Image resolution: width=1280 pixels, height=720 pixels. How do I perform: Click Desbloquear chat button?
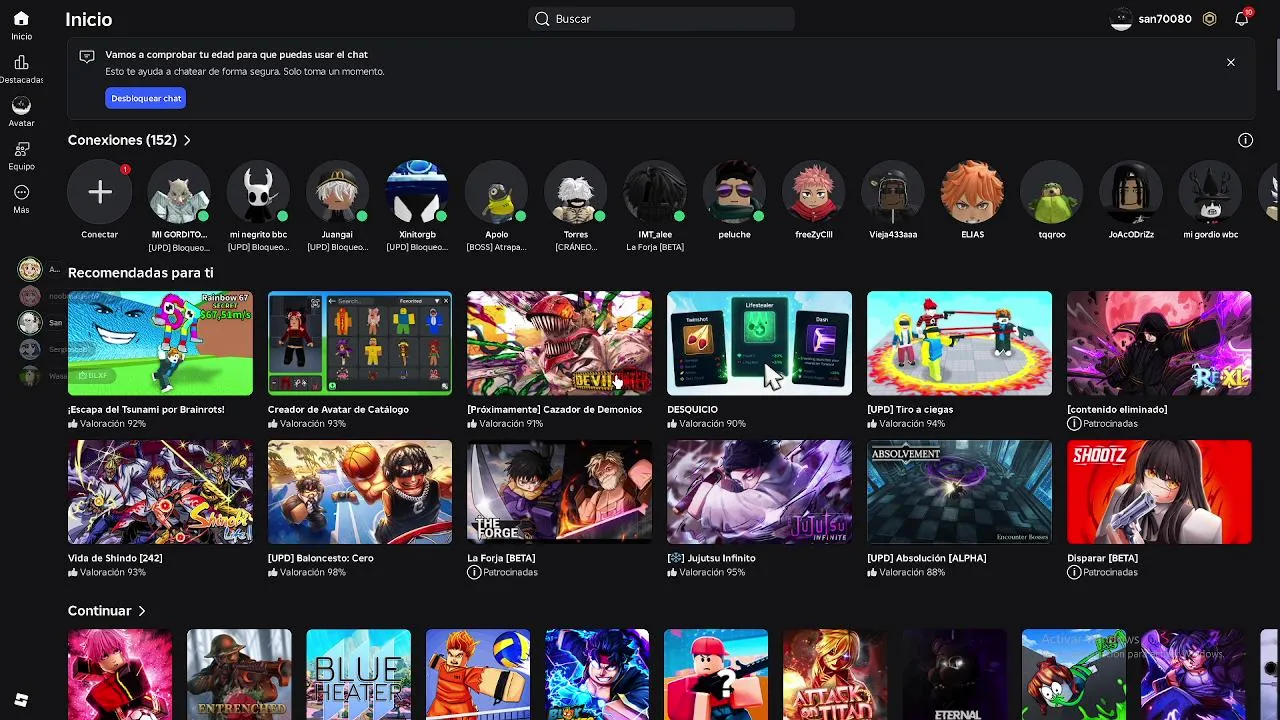[146, 98]
